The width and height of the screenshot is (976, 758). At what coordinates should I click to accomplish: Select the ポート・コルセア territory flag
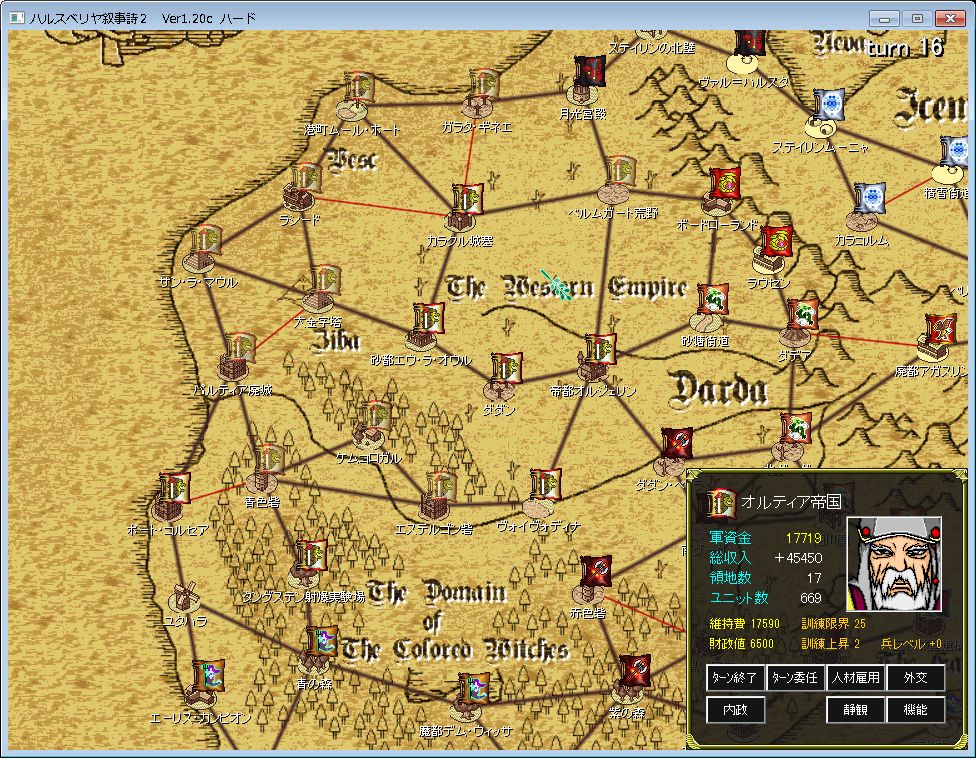point(174,489)
